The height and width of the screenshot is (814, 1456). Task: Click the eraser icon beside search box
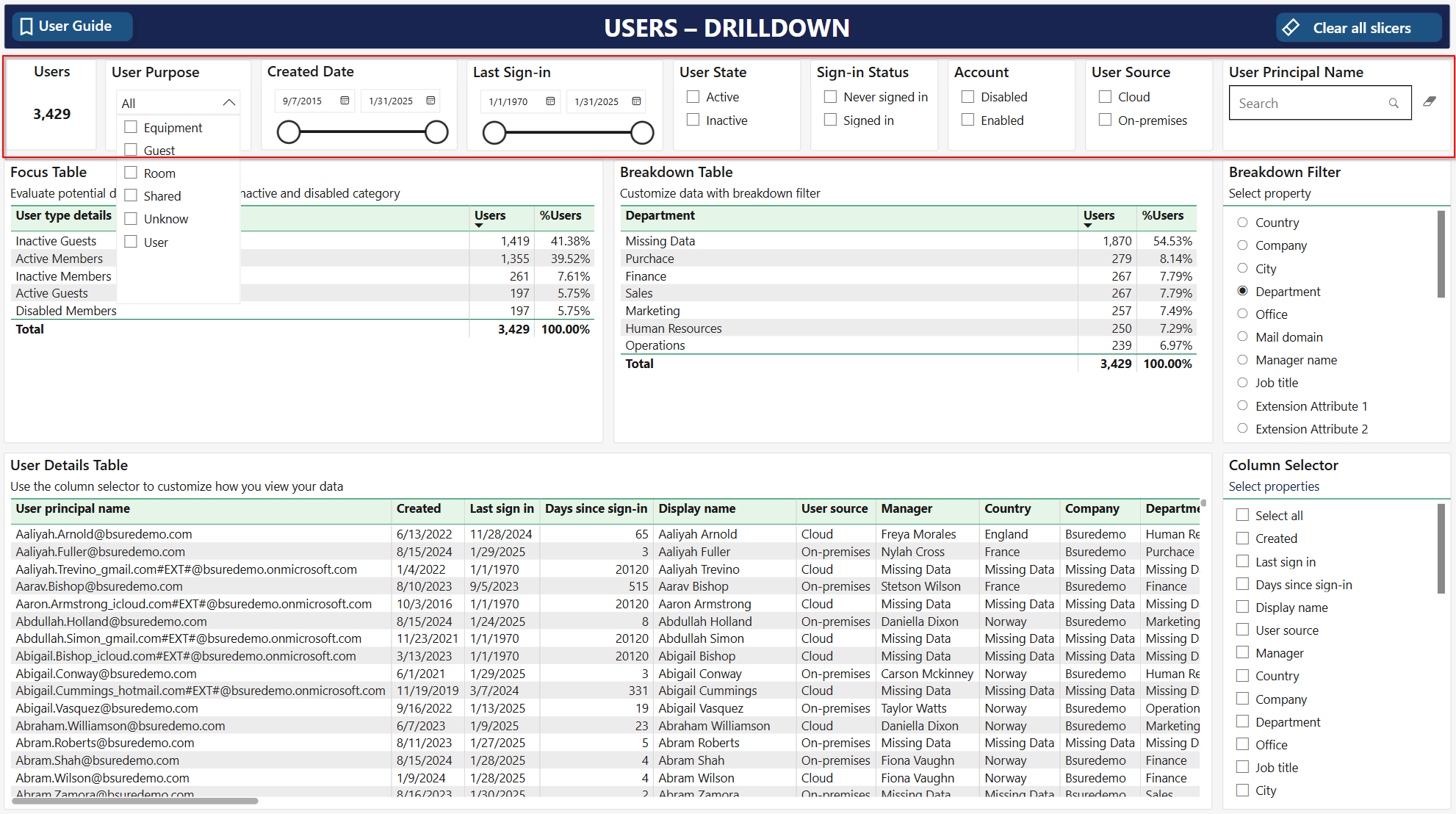[1430, 101]
